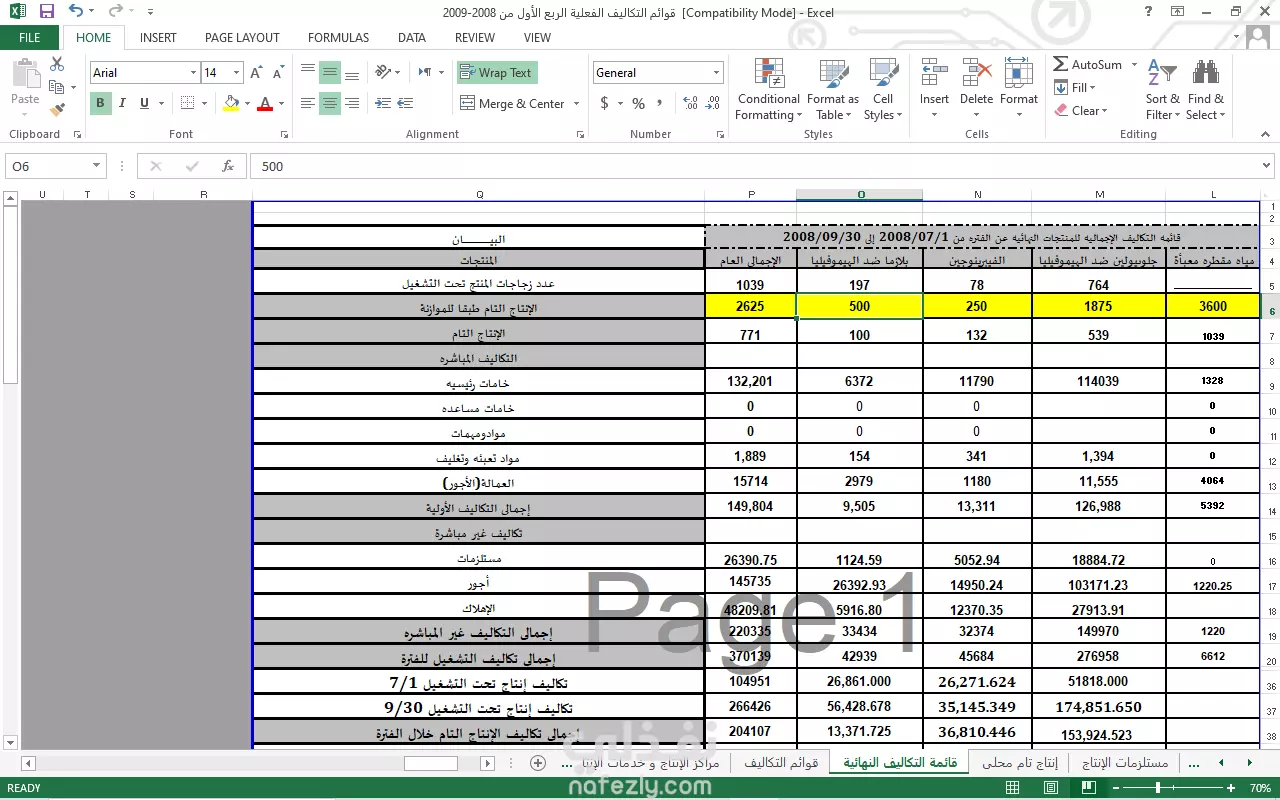The width and height of the screenshot is (1280, 800).
Task: Open the Name Box O6 dropdown
Action: coord(97,166)
